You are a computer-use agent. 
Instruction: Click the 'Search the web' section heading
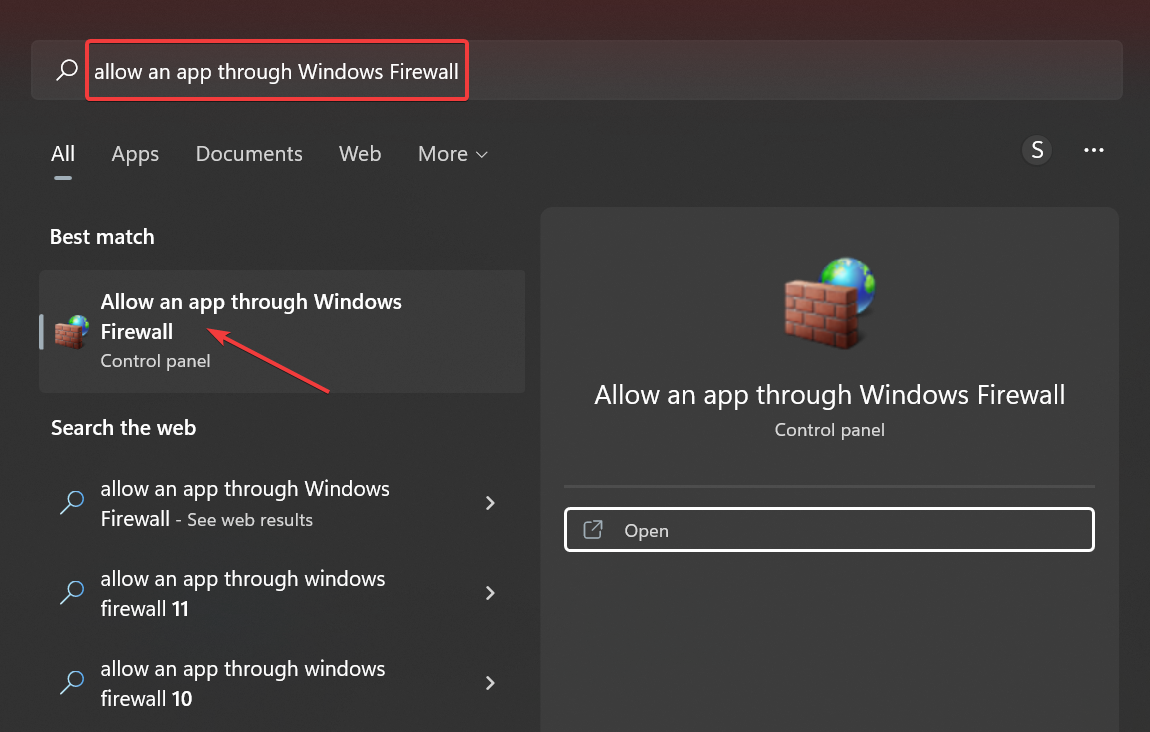coord(123,428)
